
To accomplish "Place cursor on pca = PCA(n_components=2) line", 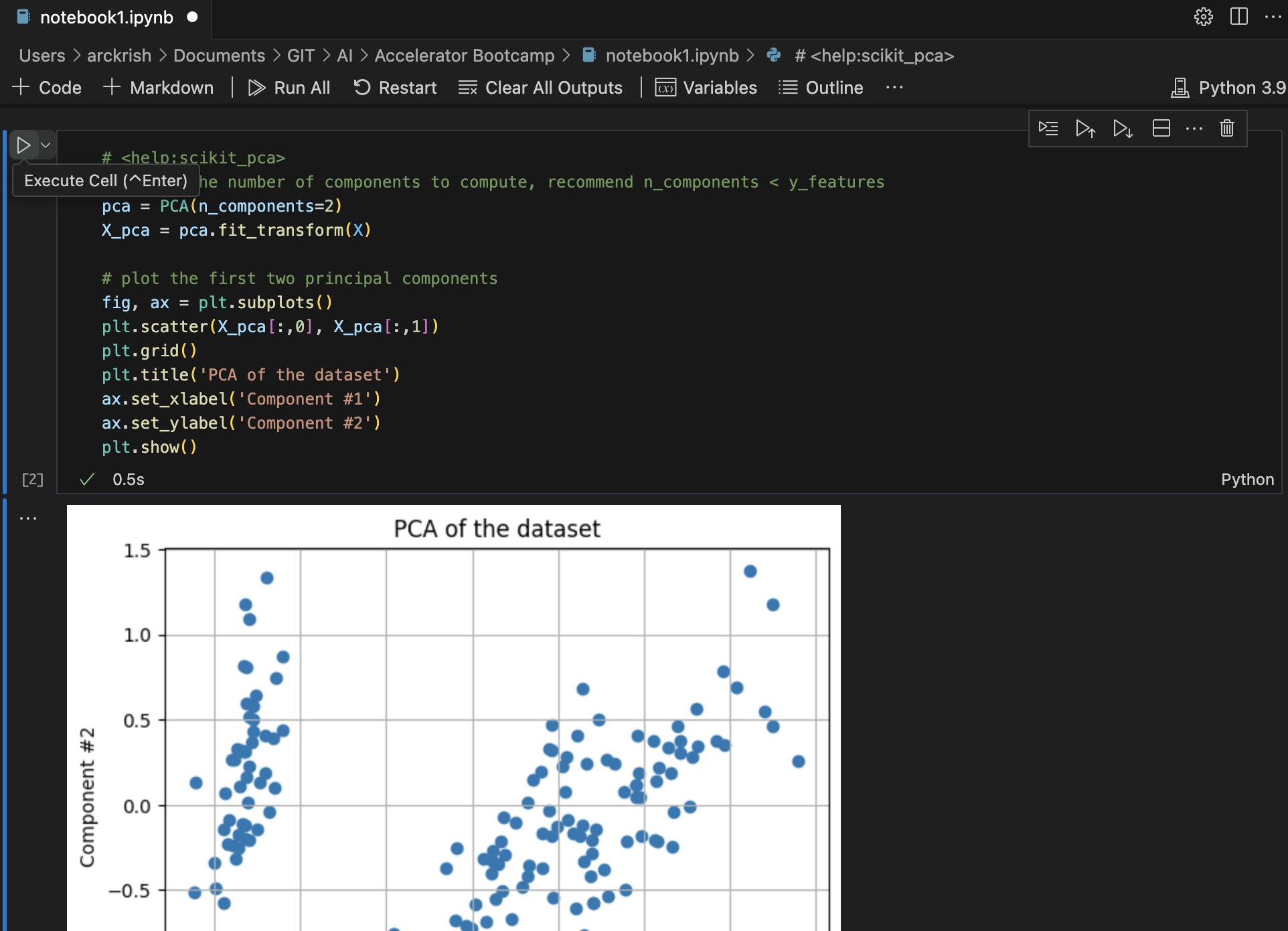I will coord(222,206).
